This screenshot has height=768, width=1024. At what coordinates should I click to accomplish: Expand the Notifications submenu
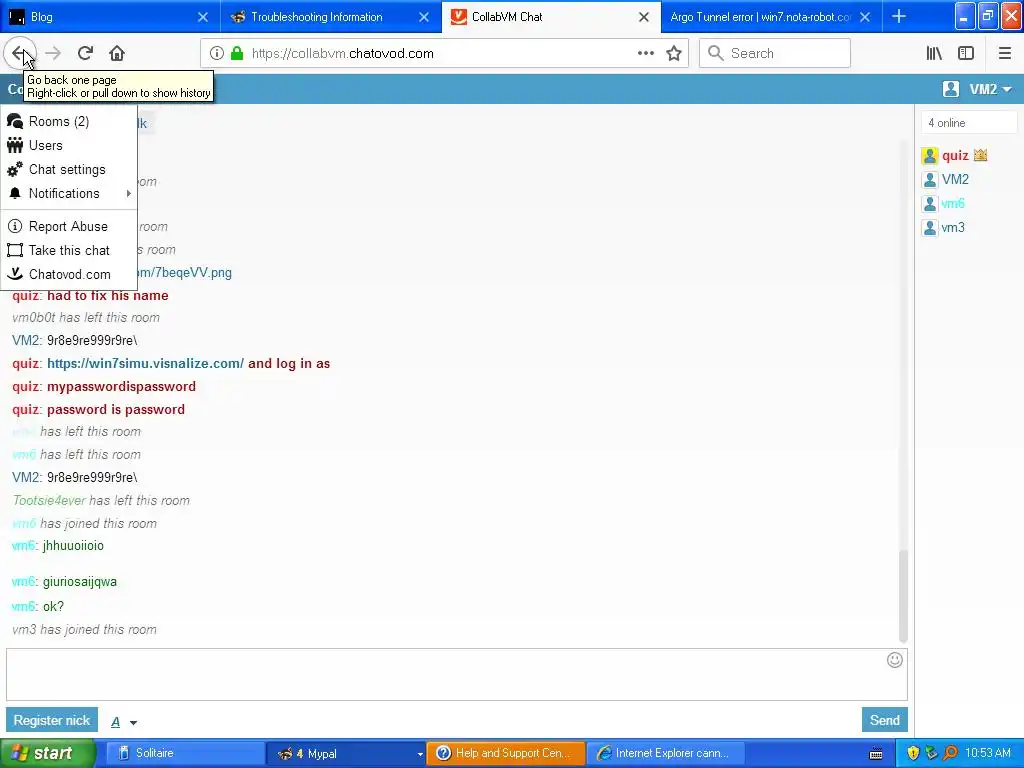[x=69, y=193]
